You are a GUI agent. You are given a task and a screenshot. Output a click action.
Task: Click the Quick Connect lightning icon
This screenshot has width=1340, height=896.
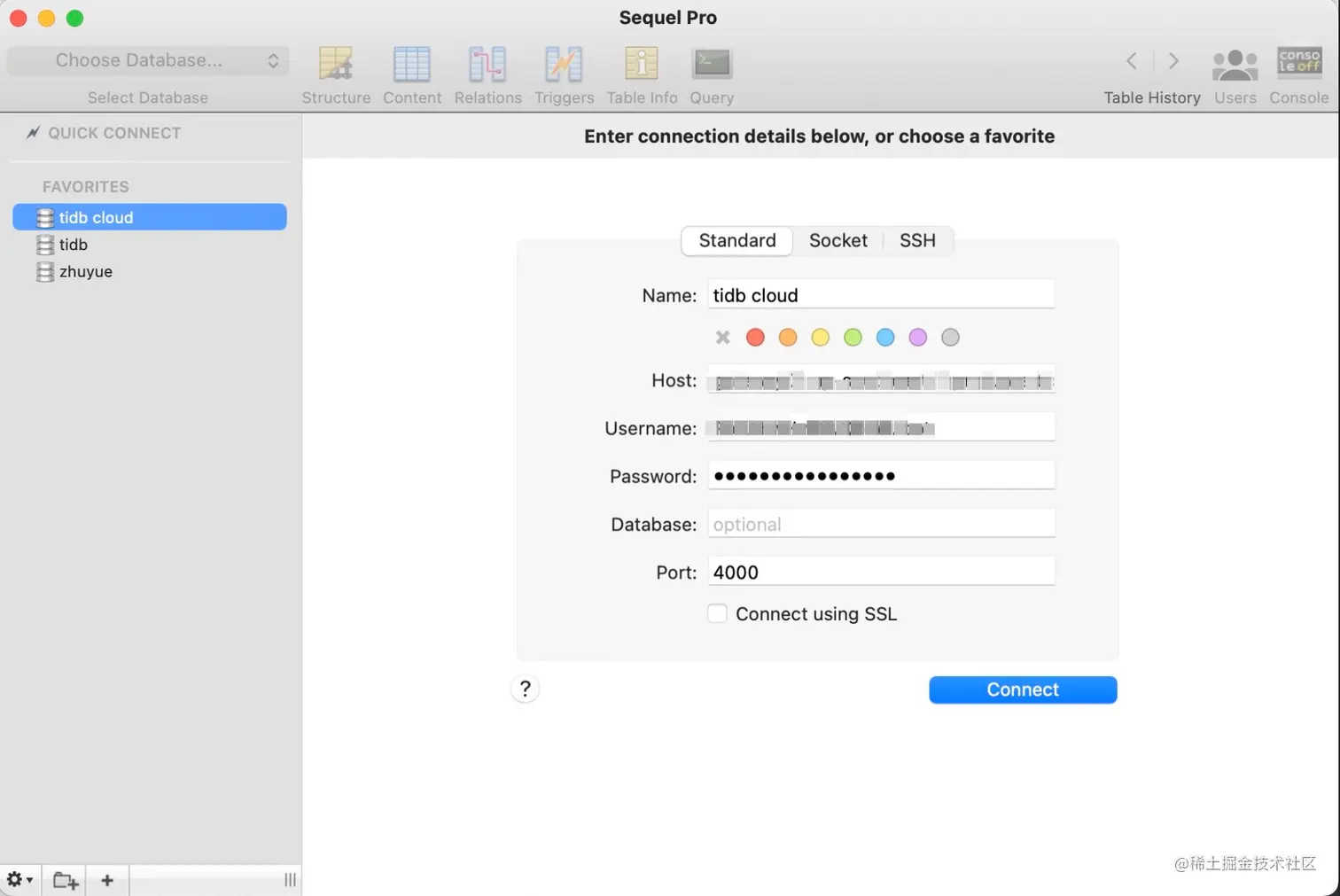point(33,133)
